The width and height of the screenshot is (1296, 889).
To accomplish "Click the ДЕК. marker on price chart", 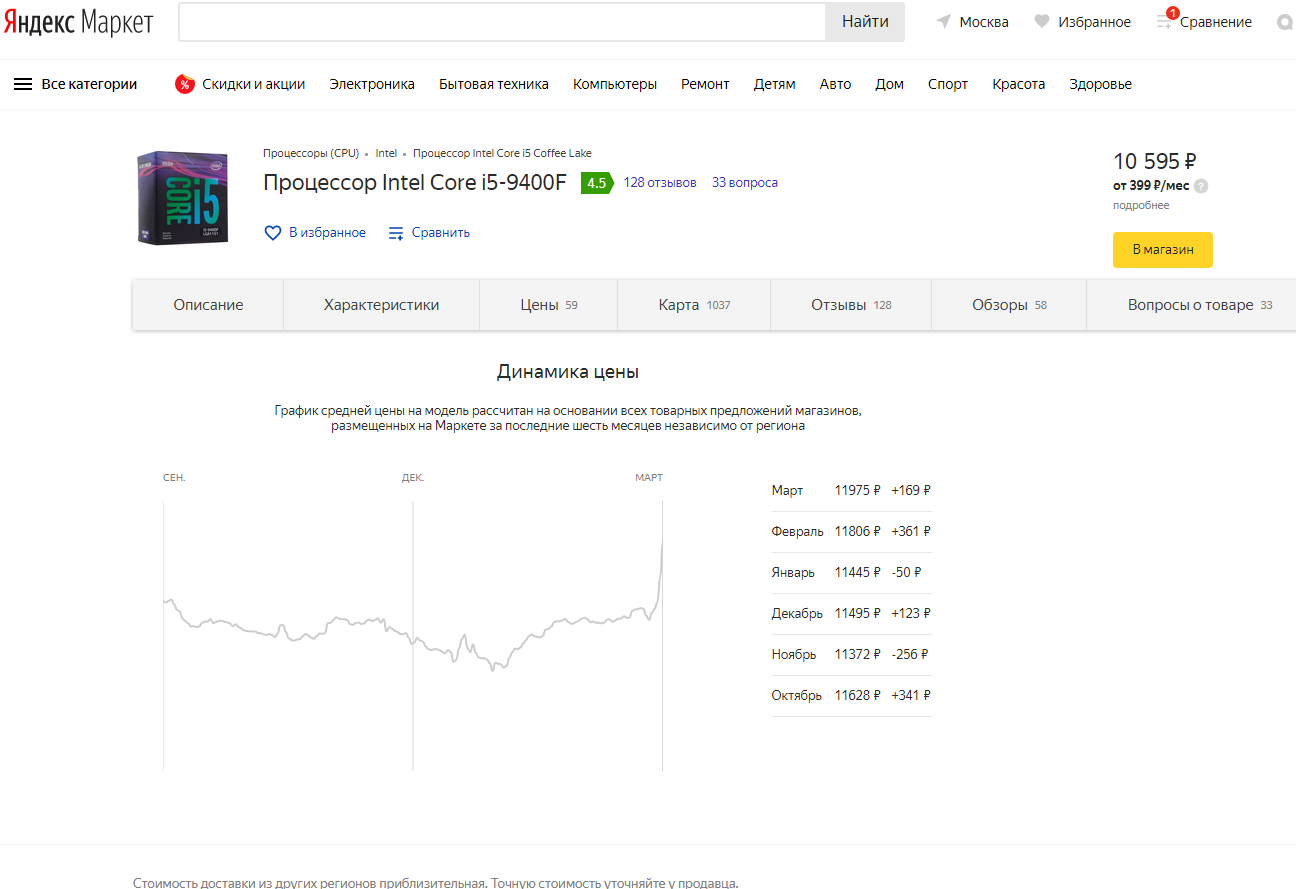I will (x=413, y=478).
